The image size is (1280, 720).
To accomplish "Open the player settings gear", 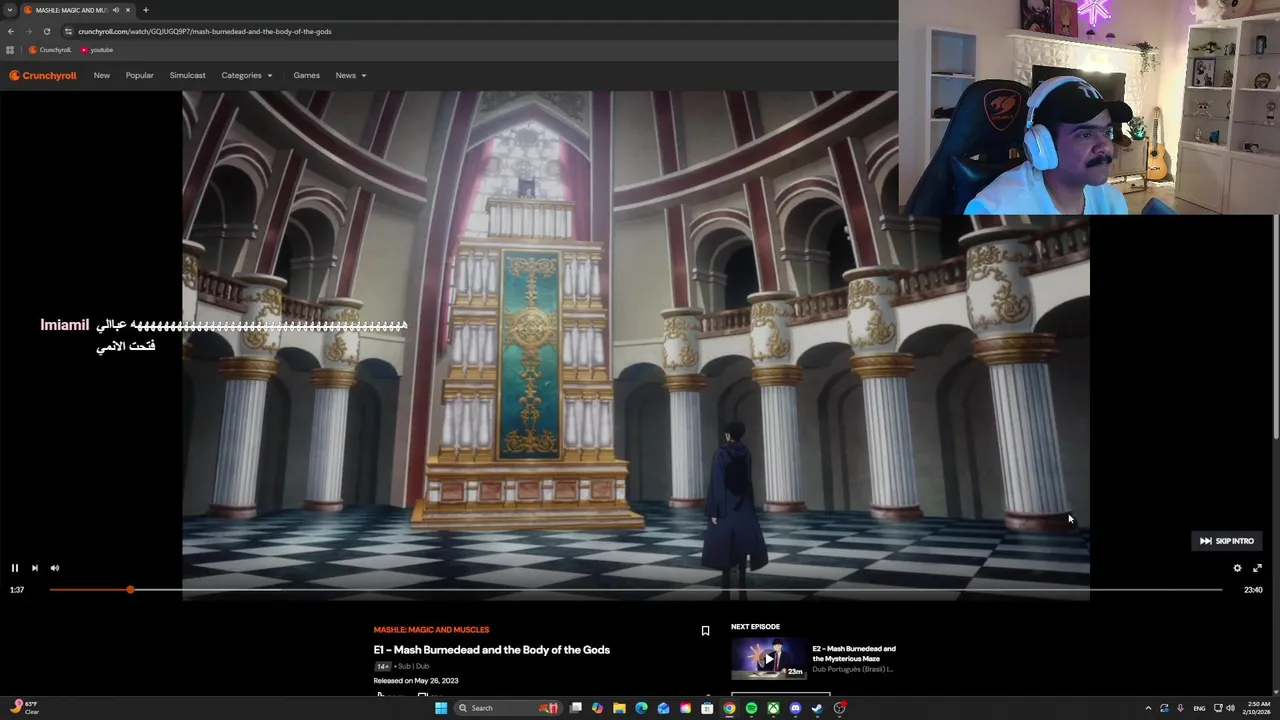I will point(1237,568).
